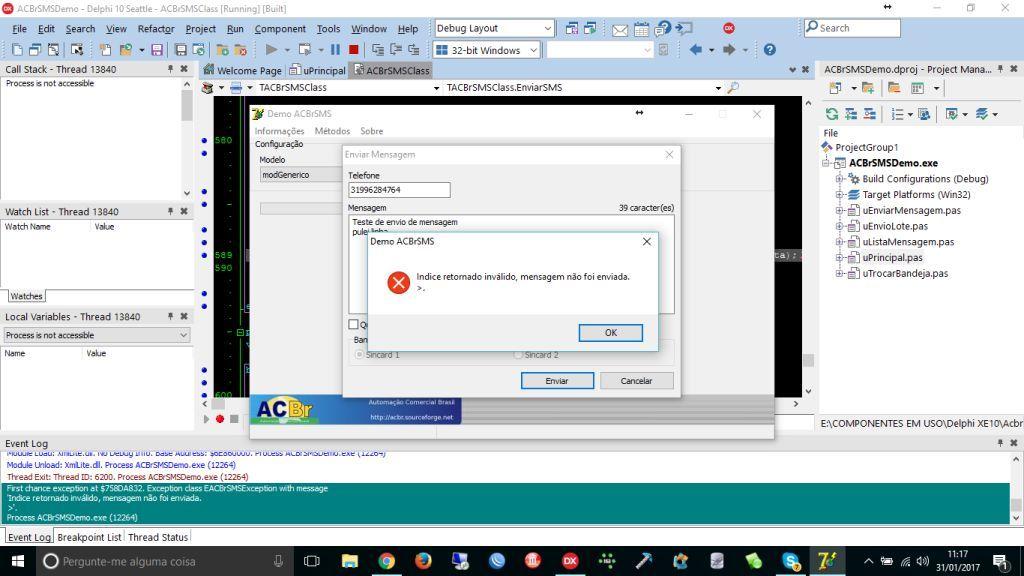Viewport: 1024px width, 576px height.
Task: Click Remove file from project icon
Action: (x=240, y=50)
